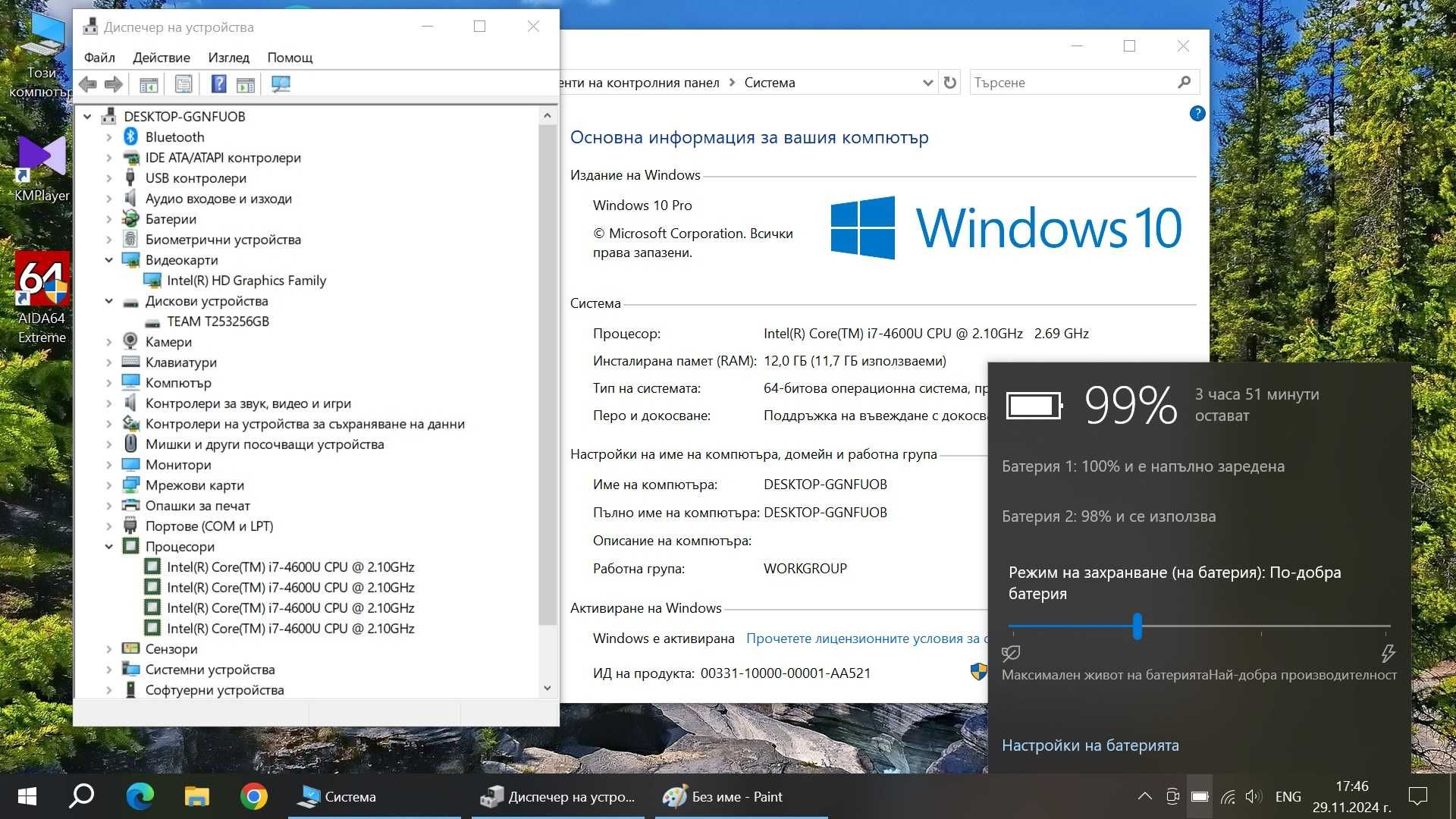Click the Forward arrow in Device Manager toolbar
Image resolution: width=1456 pixels, height=819 pixels.
114,84
